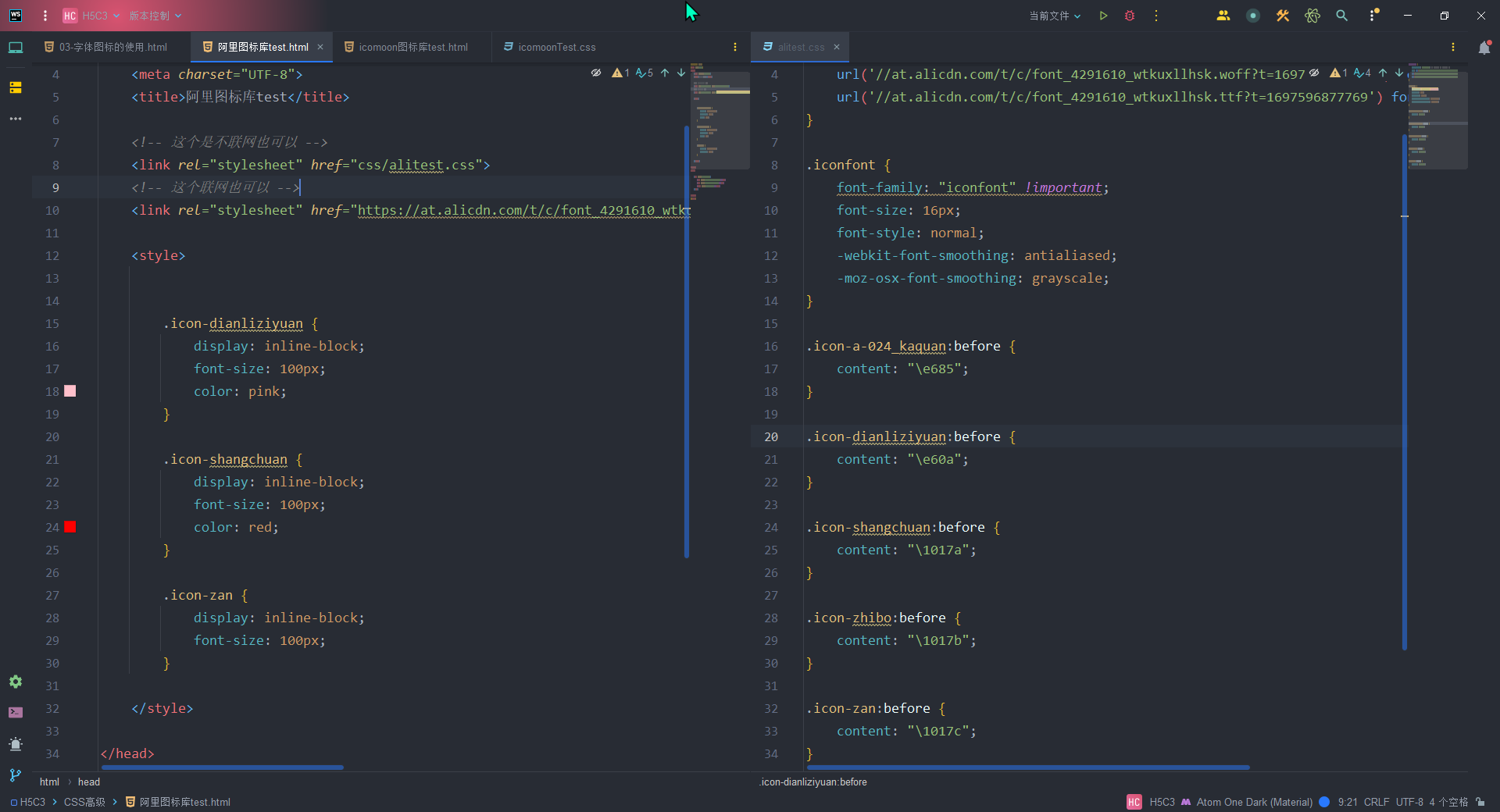Open IDE settings and updates dots icon

pos(1374,15)
